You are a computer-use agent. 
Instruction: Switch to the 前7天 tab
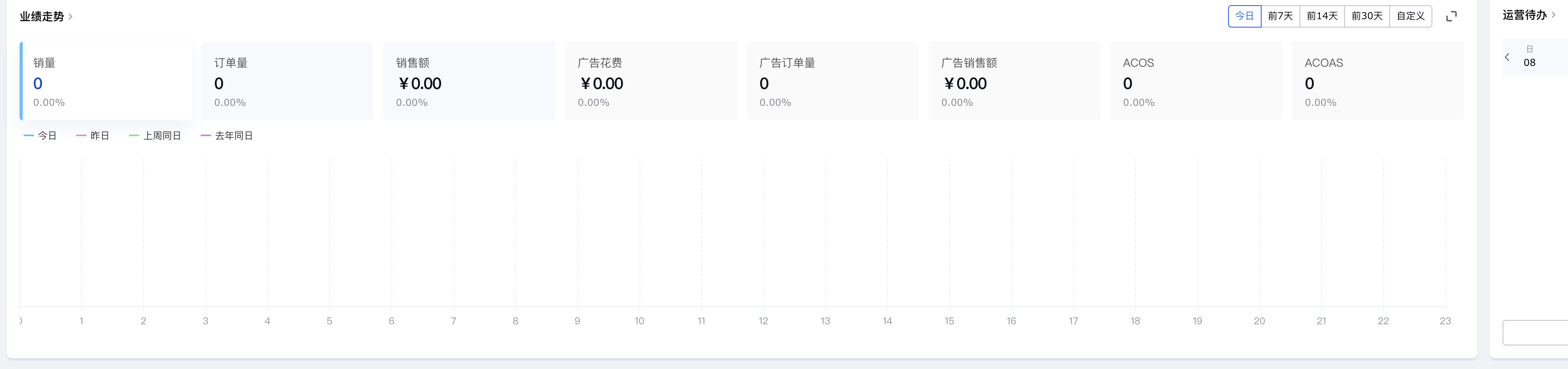click(x=1280, y=16)
